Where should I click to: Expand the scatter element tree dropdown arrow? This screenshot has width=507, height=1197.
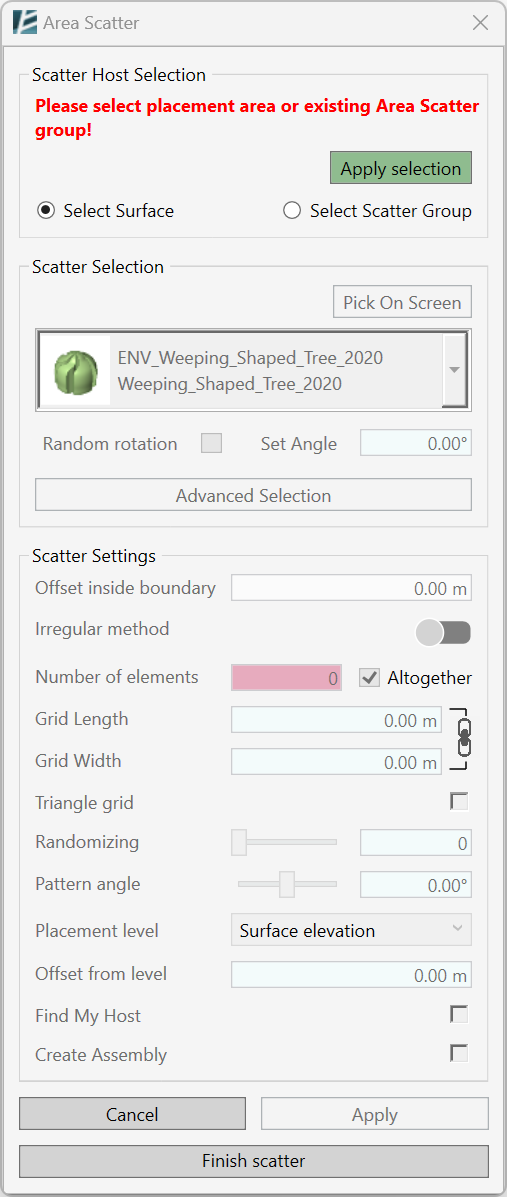pyautogui.click(x=454, y=370)
